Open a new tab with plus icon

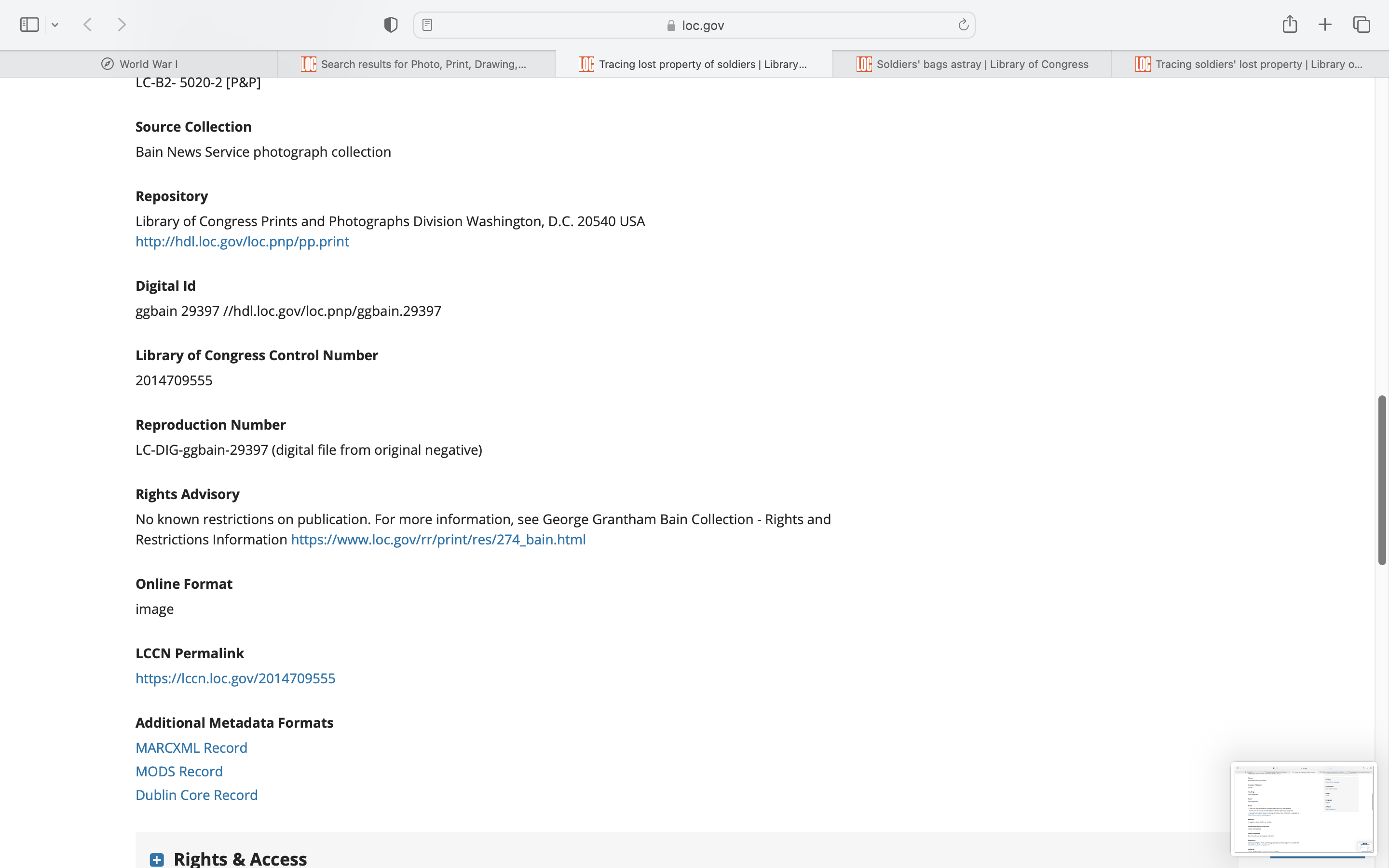(x=1325, y=25)
